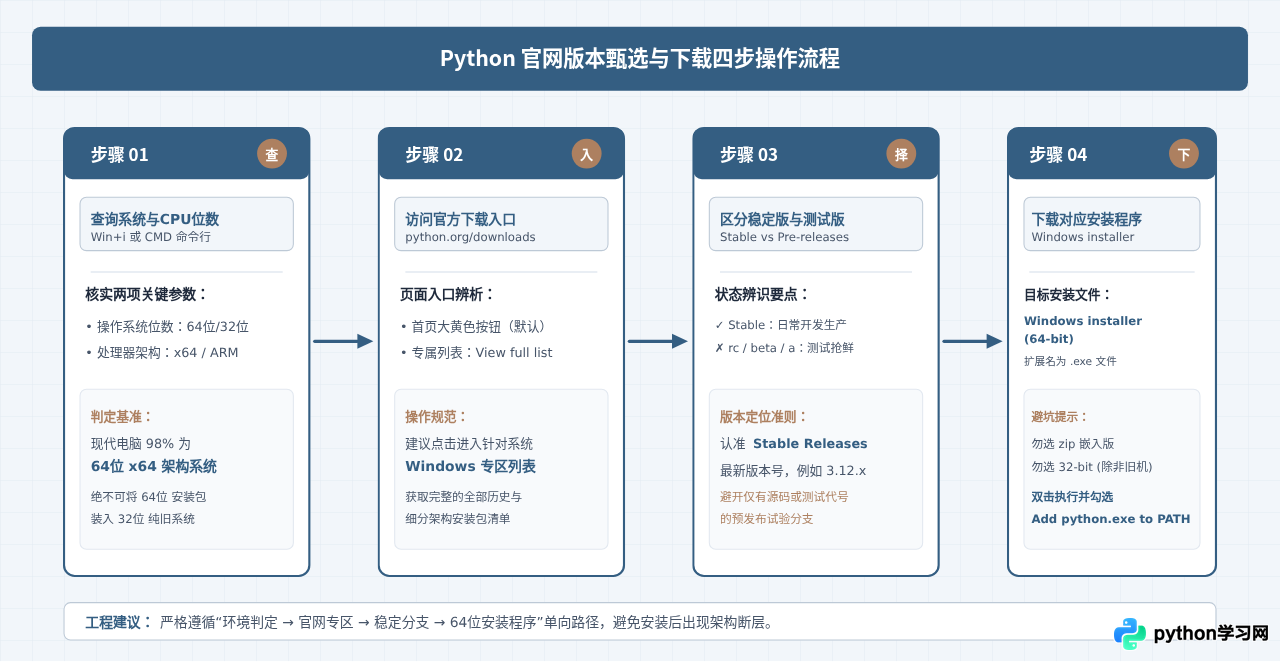Click the round 入 badge in 步骤 02

[587, 154]
